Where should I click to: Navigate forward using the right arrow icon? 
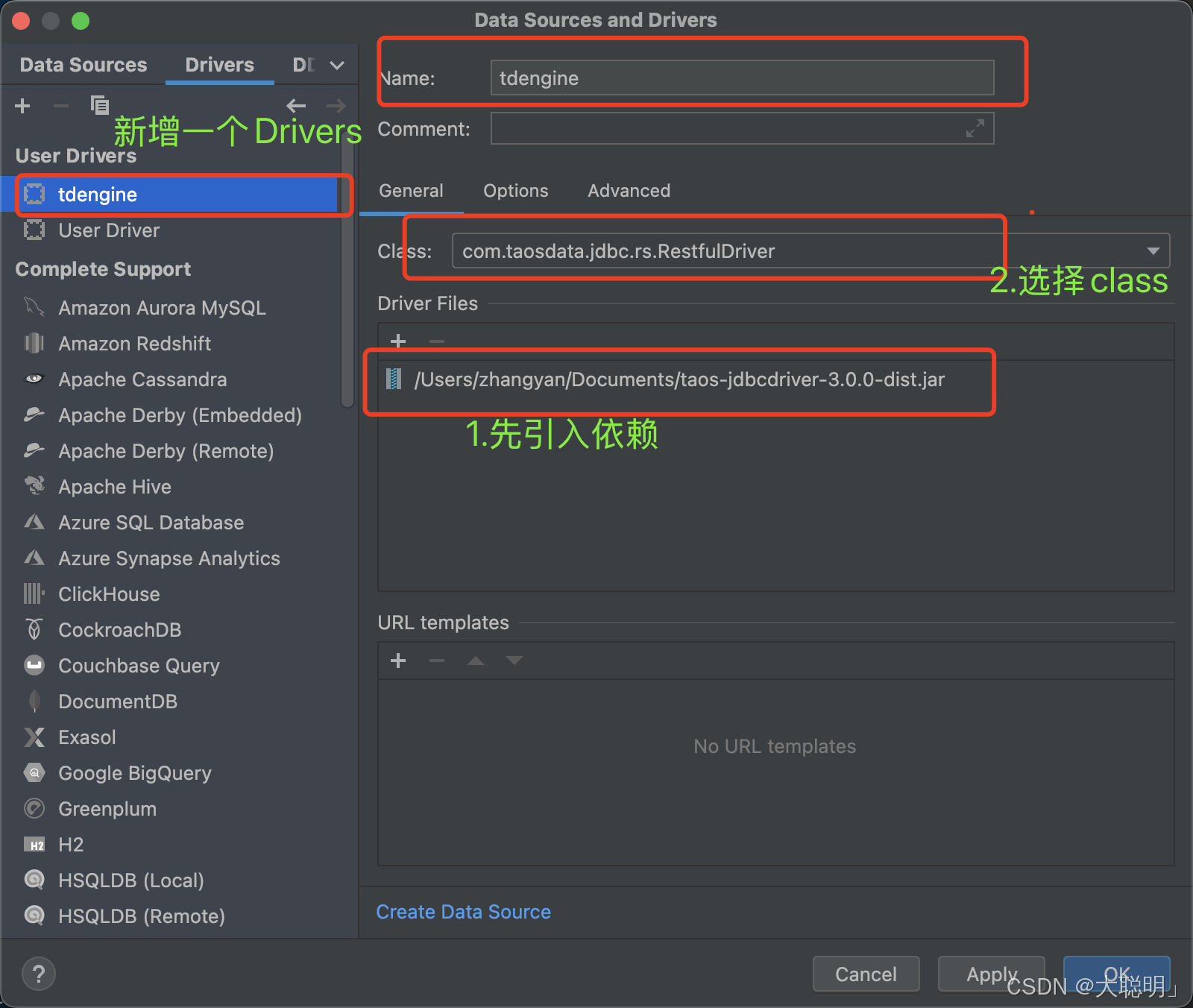336,105
